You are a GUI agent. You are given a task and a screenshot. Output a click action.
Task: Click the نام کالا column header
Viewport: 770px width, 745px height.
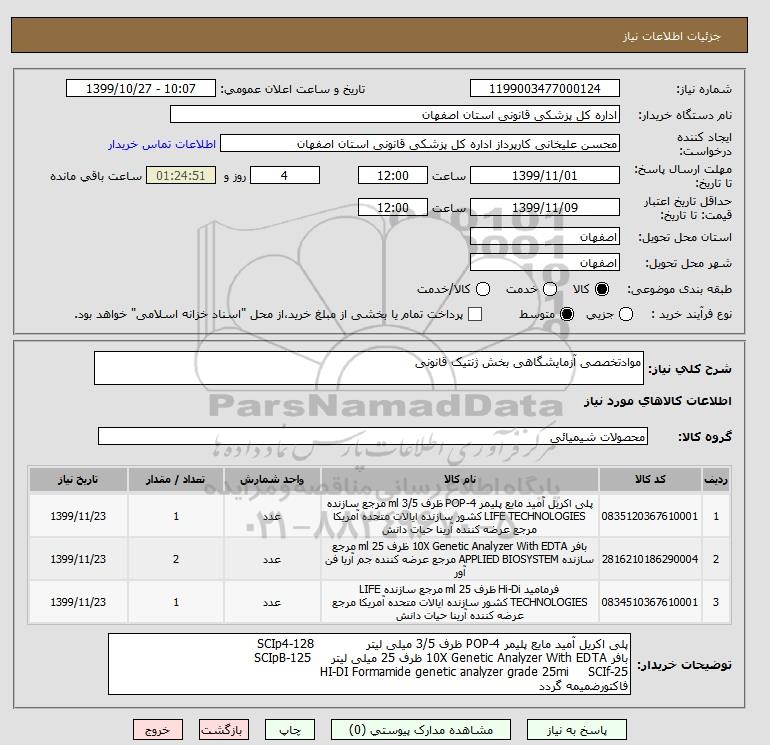(x=460, y=479)
